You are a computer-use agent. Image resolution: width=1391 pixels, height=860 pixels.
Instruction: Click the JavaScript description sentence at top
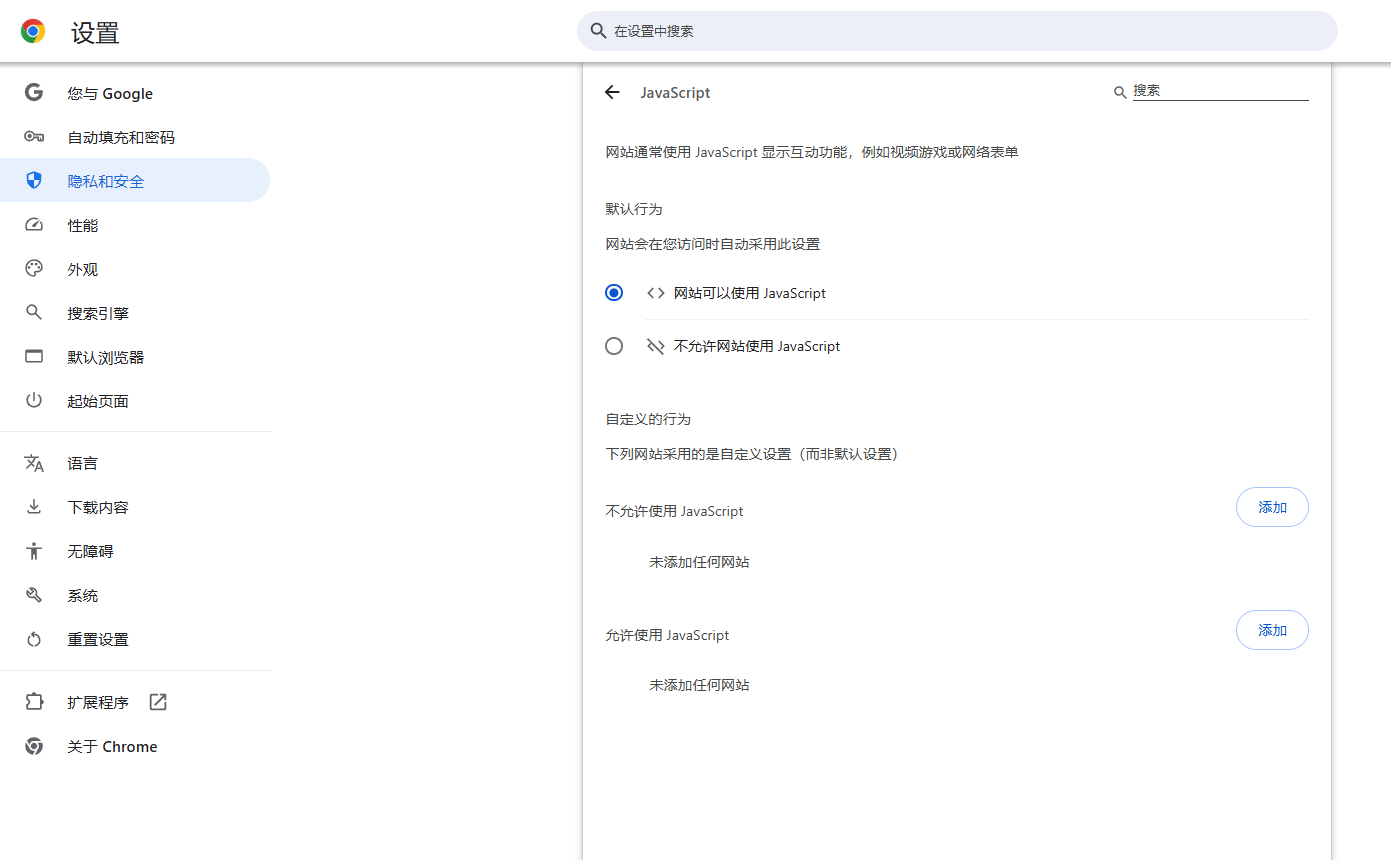pyautogui.click(x=812, y=152)
